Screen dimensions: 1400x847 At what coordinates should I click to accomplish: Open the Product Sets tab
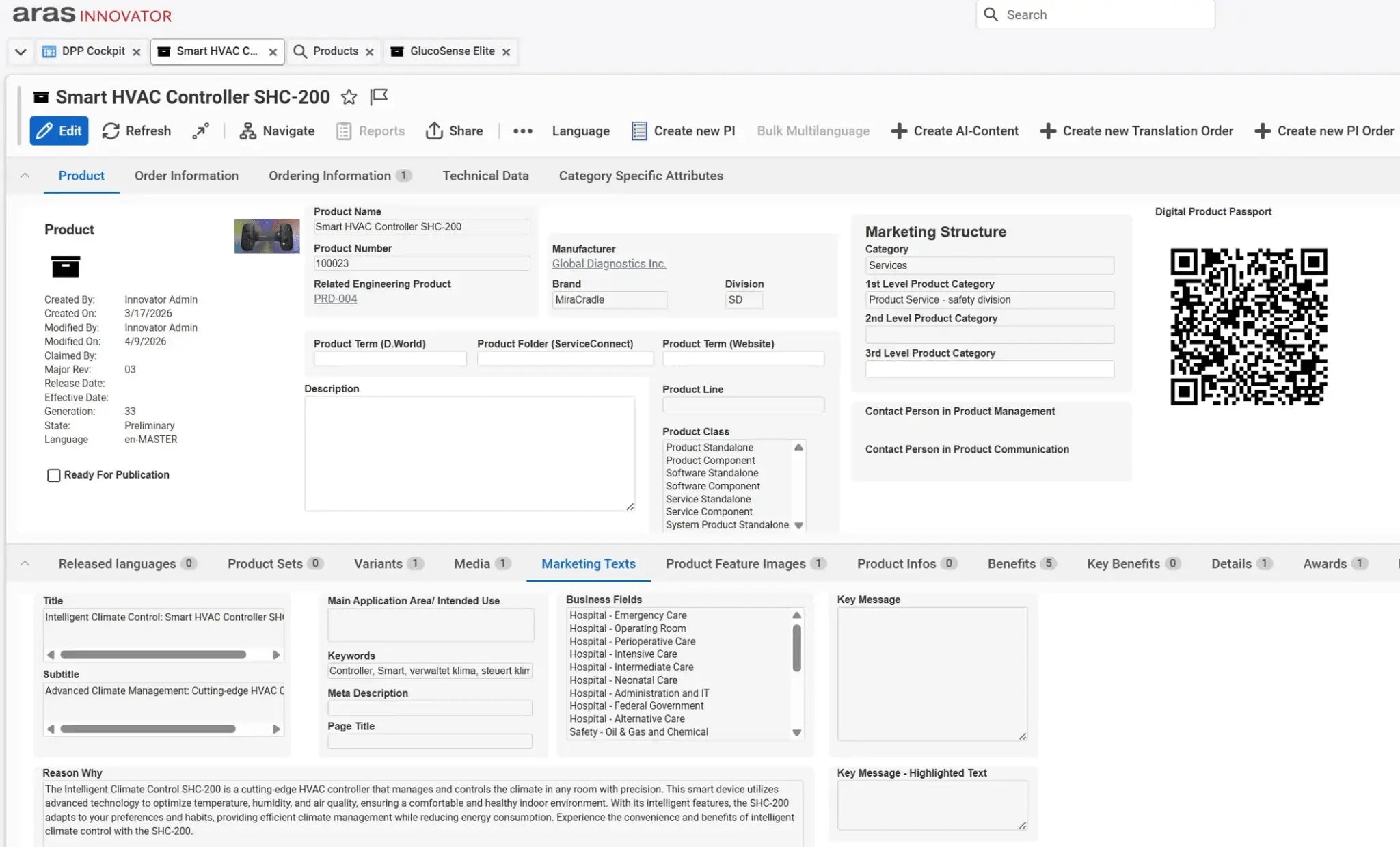point(275,564)
